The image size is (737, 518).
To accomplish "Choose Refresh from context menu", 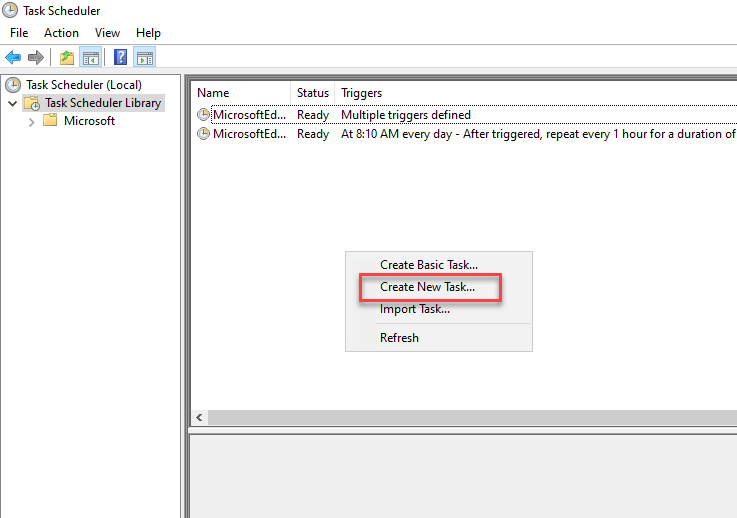I will (x=439, y=337).
